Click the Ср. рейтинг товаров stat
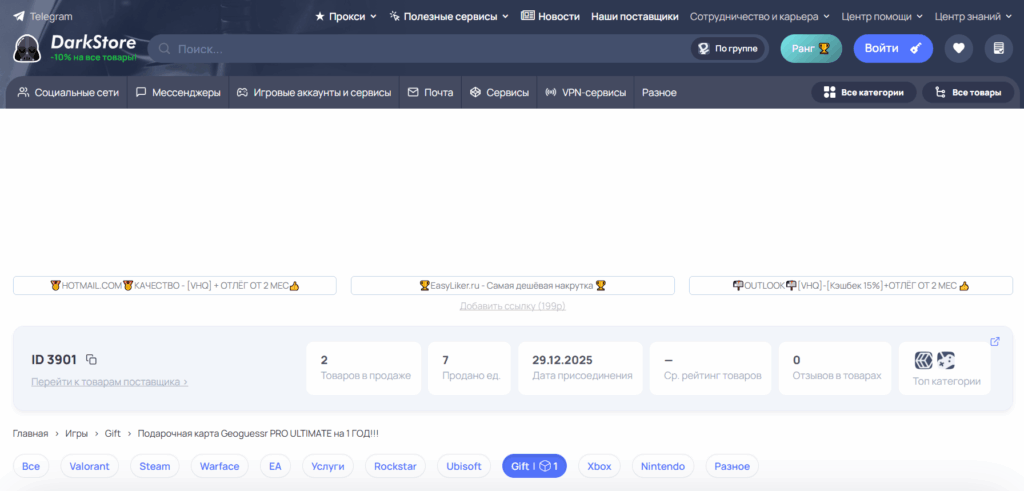This screenshot has height=491, width=1024. (711, 368)
